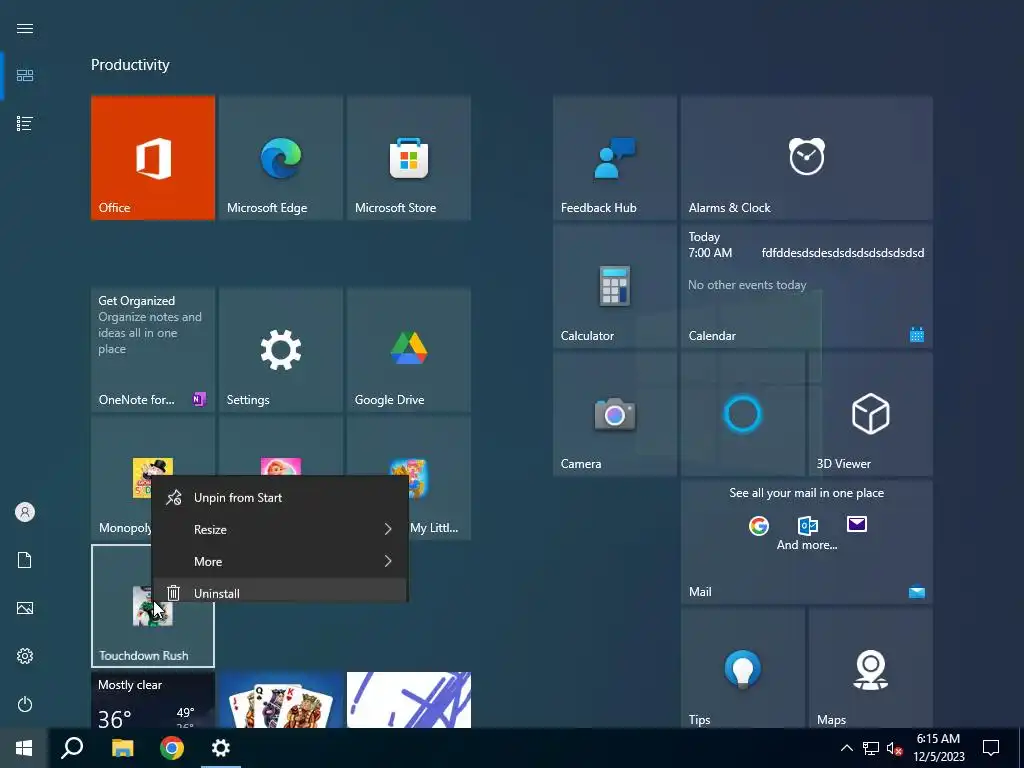
Task: Launch Google Chrome from taskbar
Action: 172,748
